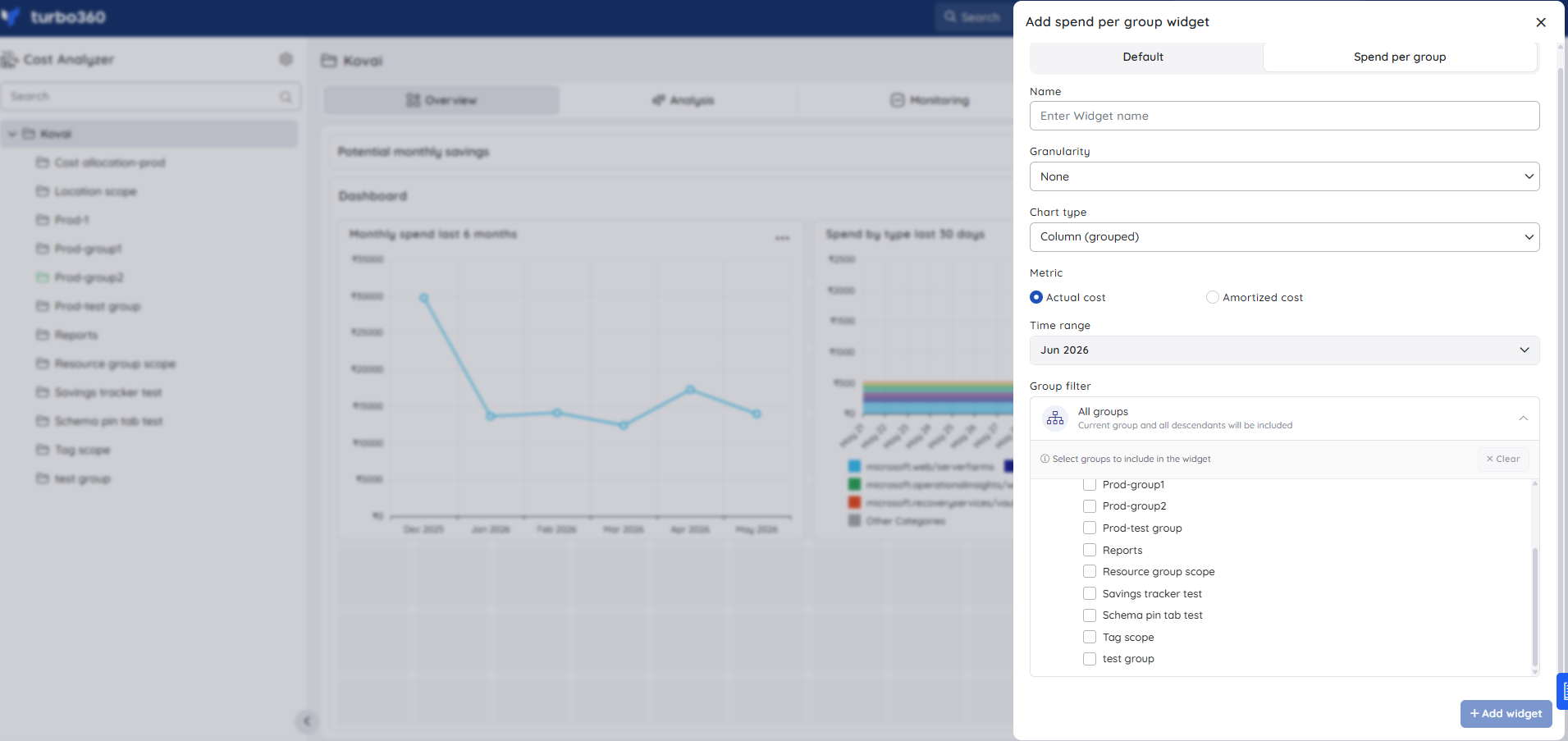Open the Granularity dropdown

click(1284, 176)
